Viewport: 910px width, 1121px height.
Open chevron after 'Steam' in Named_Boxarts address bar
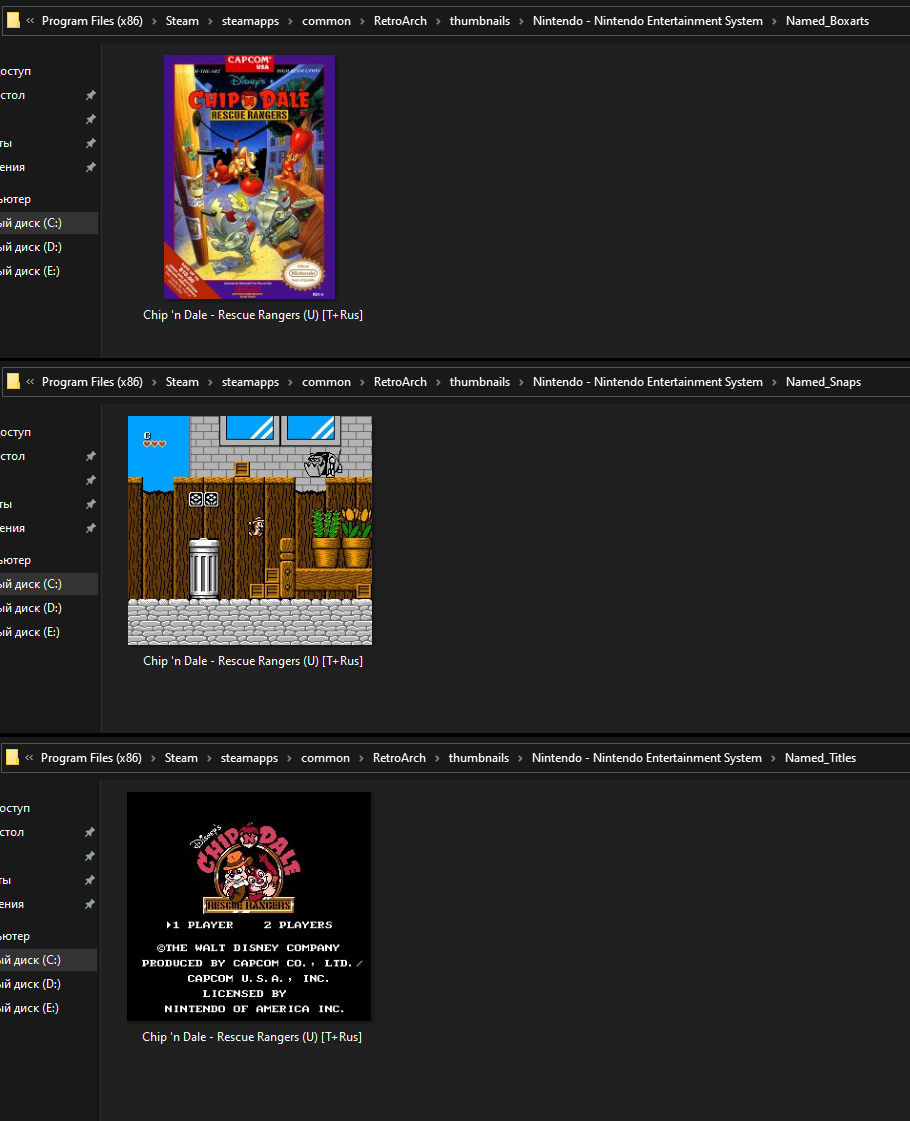pos(210,21)
